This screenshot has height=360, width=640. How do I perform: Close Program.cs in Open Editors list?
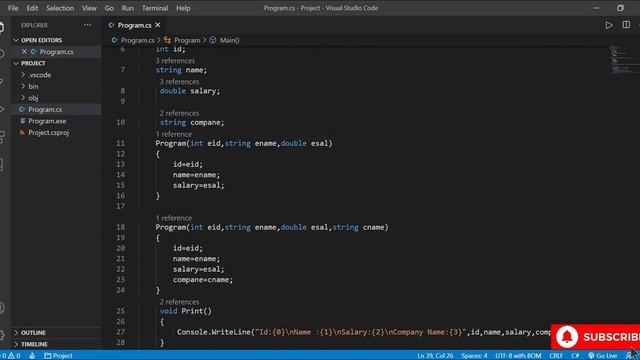[x=24, y=51]
